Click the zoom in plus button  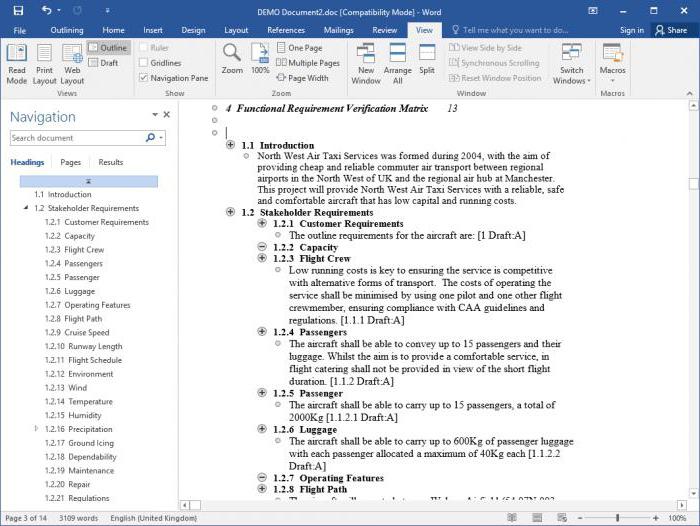point(655,518)
